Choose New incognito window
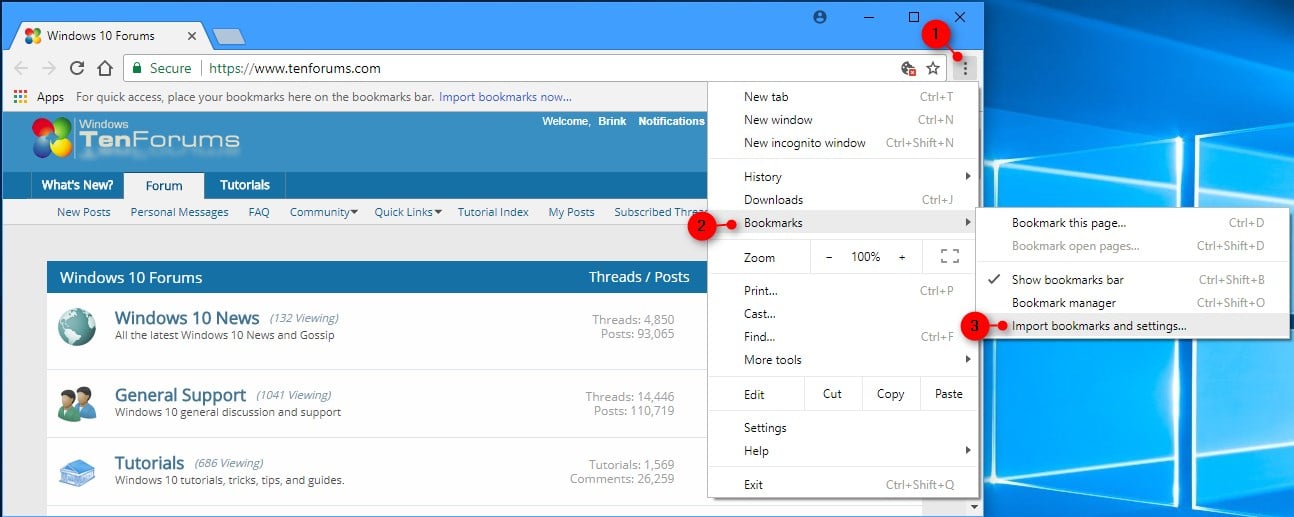Image resolution: width=1294 pixels, height=517 pixels. 843,143
